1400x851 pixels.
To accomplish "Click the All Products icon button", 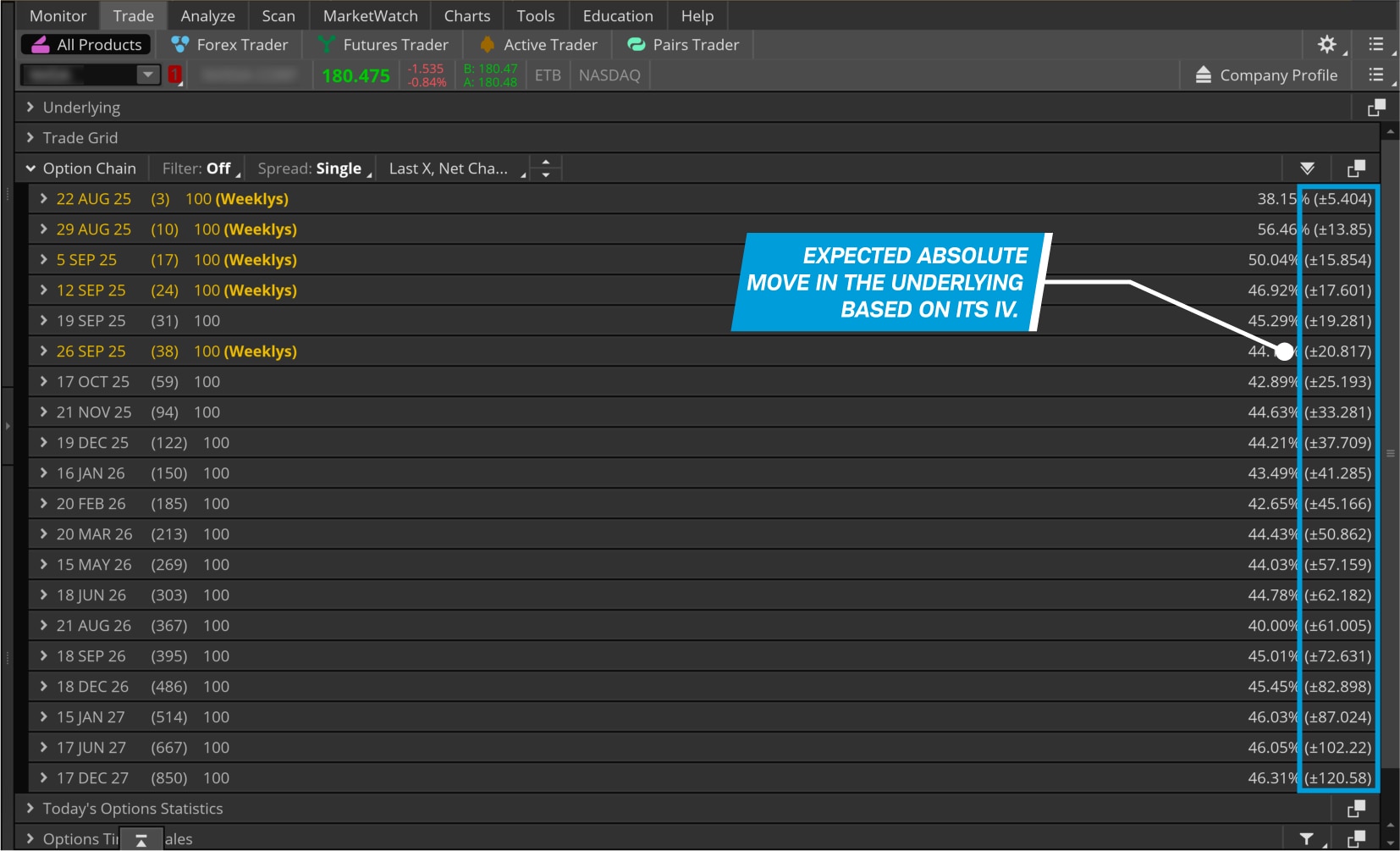I will (x=86, y=45).
